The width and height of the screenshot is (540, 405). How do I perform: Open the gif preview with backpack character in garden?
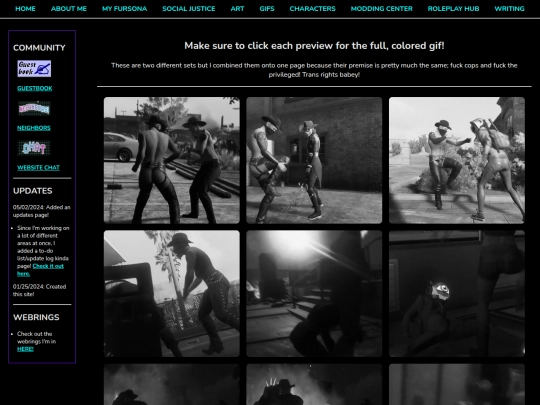point(457,160)
